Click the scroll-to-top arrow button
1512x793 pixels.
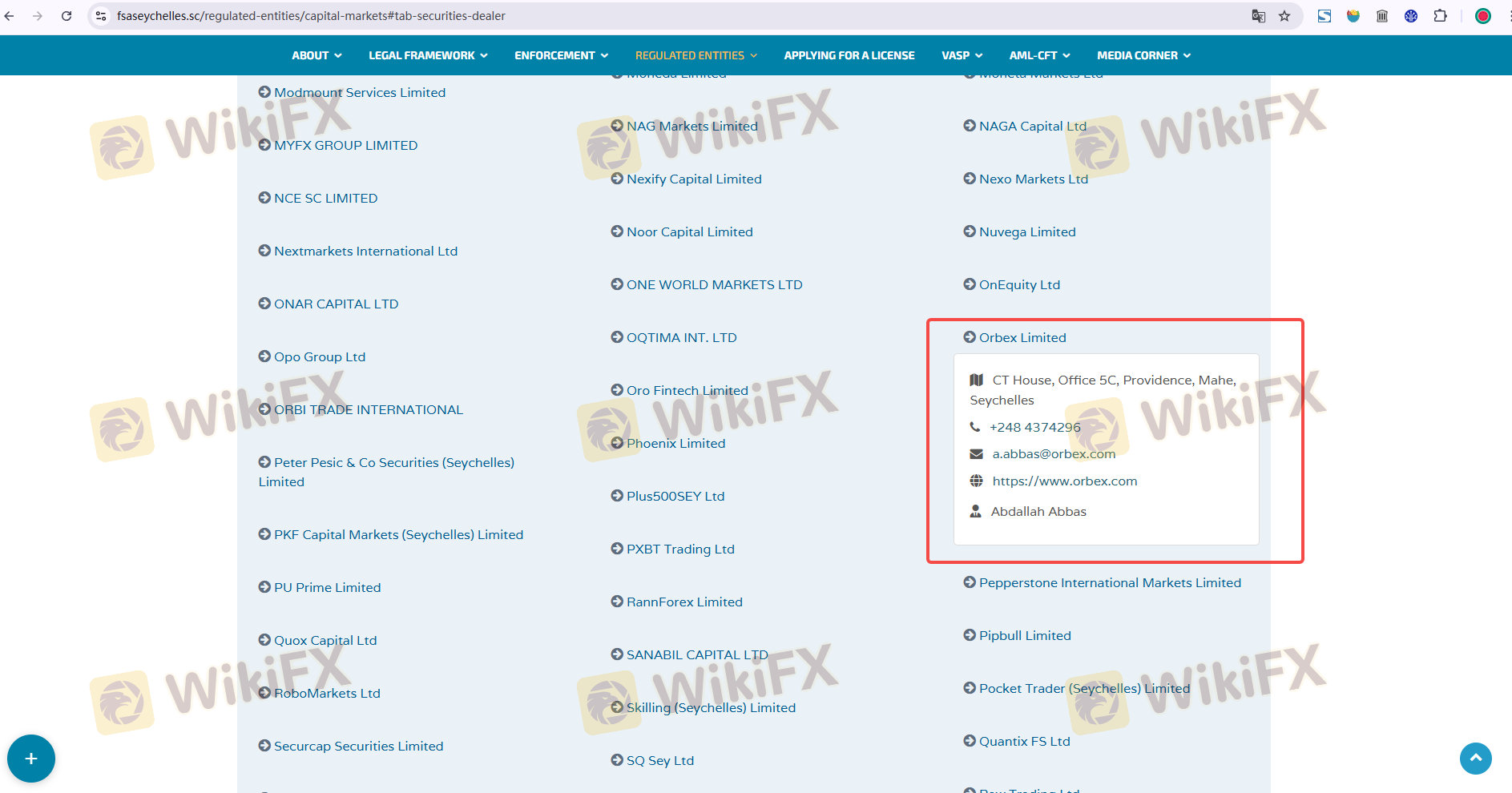pyautogui.click(x=1475, y=758)
